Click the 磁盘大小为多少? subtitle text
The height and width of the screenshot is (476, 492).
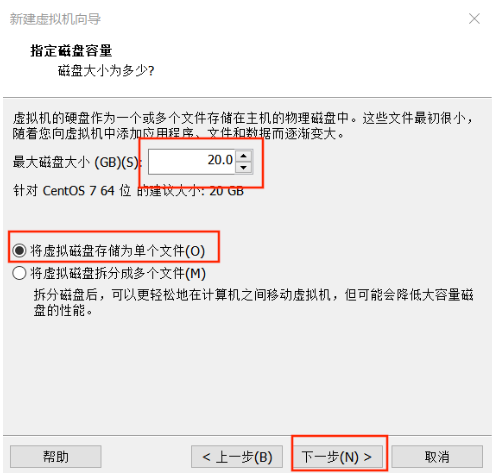[106, 71]
